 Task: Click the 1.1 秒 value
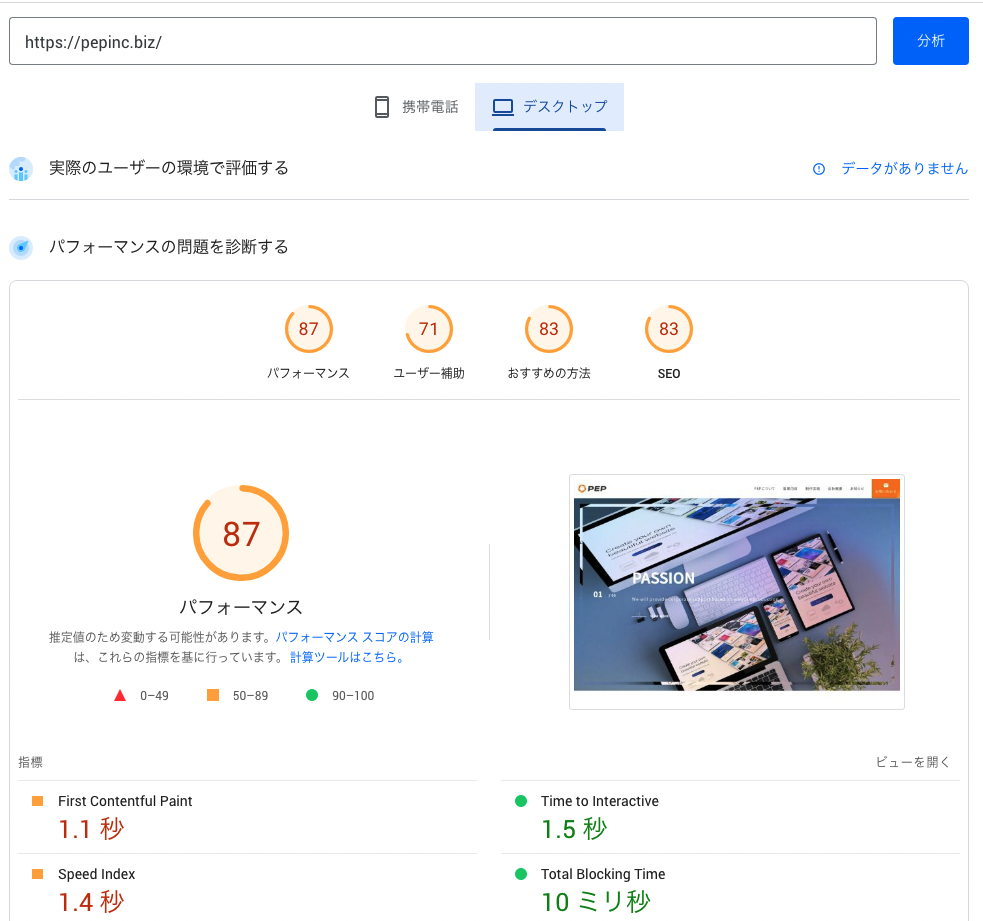point(92,829)
